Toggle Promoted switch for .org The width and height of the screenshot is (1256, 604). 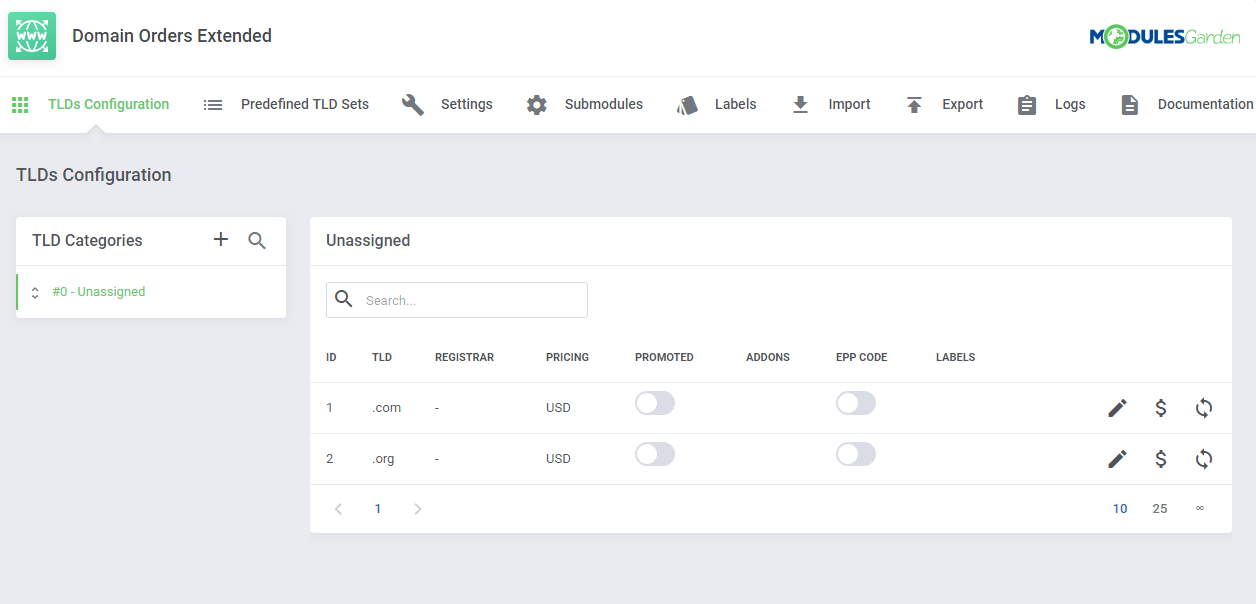coord(655,454)
